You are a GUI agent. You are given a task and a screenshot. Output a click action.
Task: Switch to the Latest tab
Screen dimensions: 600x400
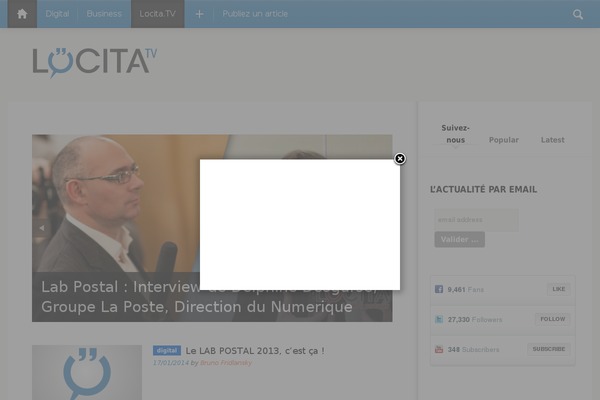553,140
